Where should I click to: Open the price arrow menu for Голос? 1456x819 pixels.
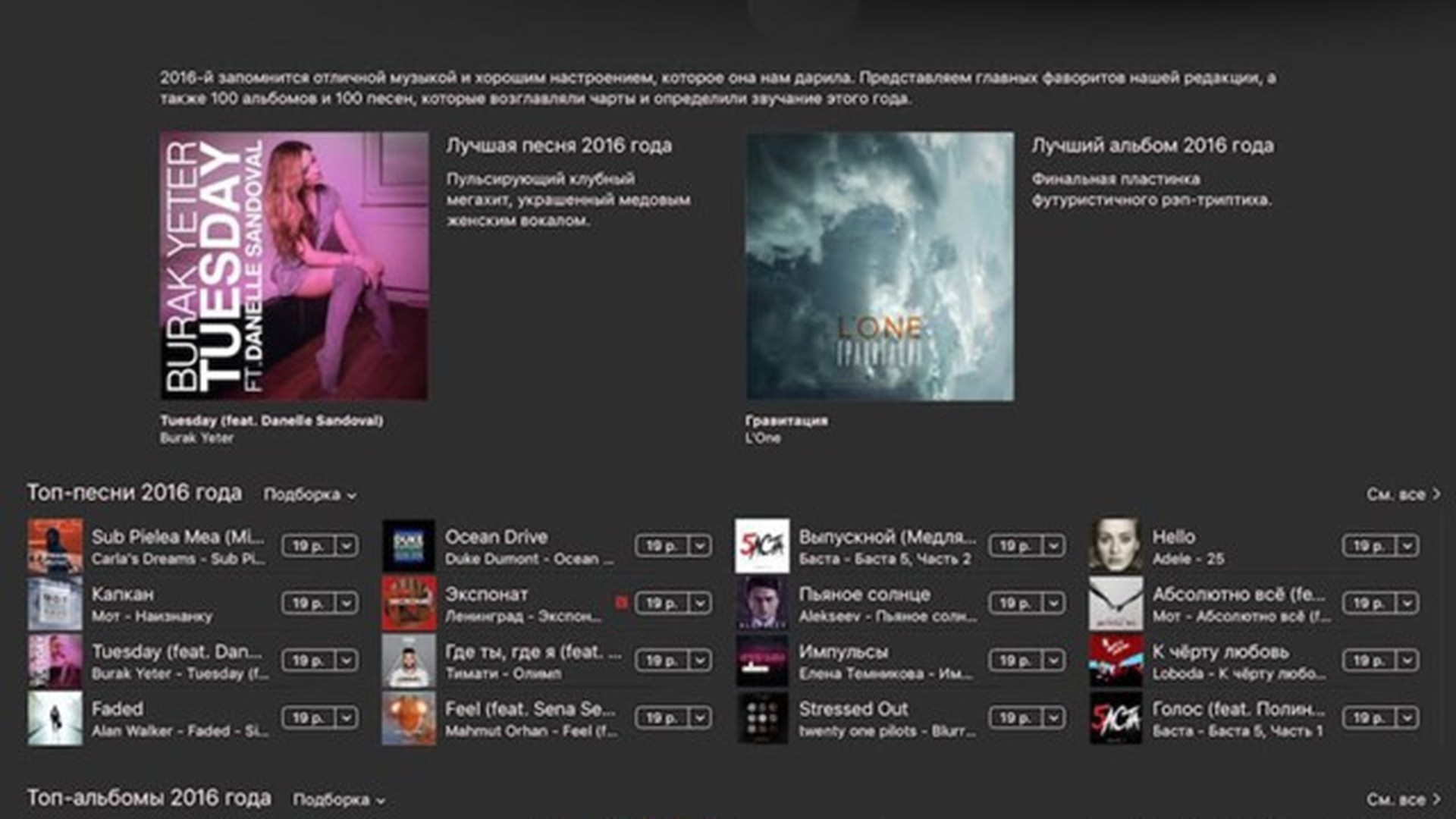coord(1407,718)
